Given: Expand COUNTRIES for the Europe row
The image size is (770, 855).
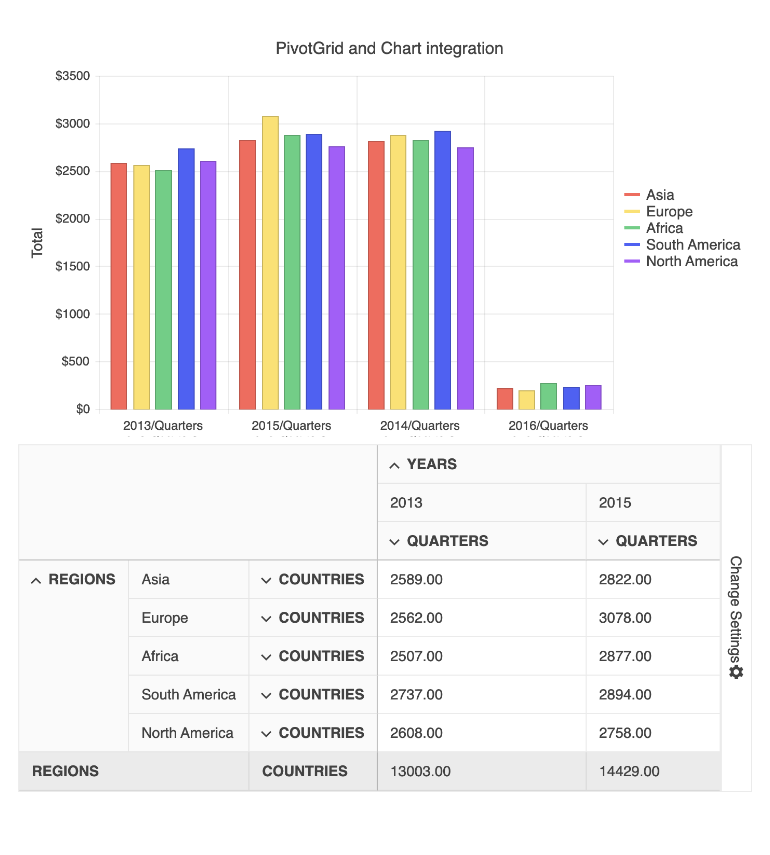Looking at the screenshot, I should click(x=266, y=617).
